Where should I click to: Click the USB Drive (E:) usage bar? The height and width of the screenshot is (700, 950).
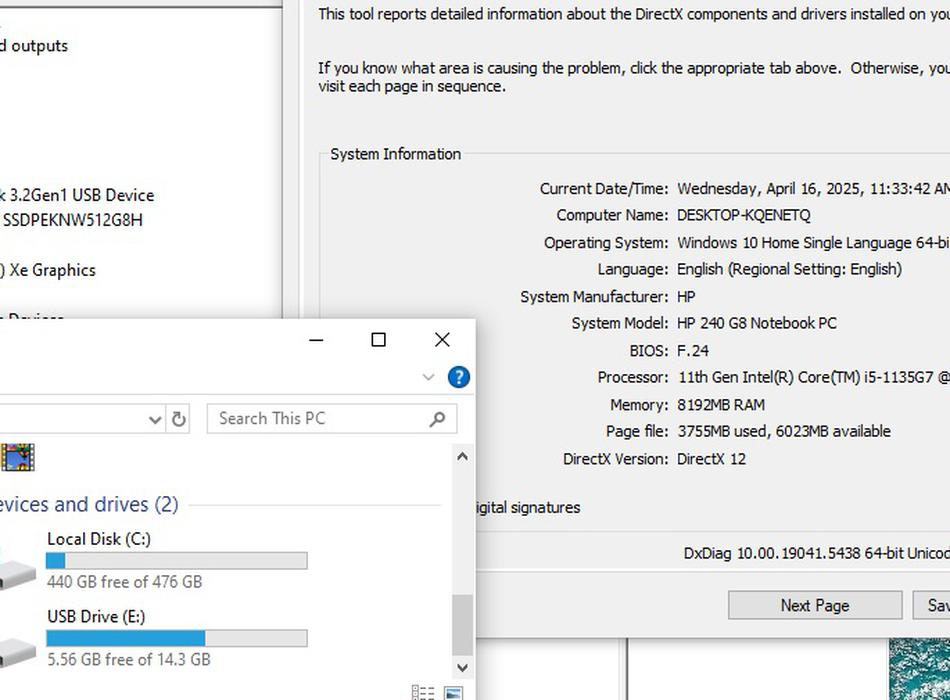177,638
